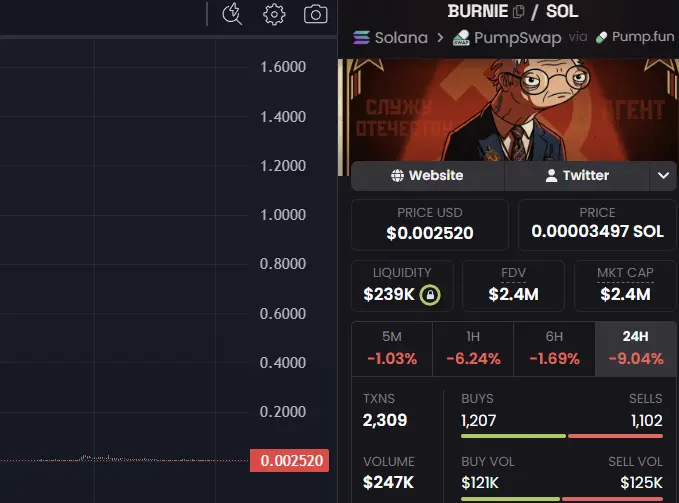Click the person icon on Twitter button
The height and width of the screenshot is (503, 679).
click(x=551, y=175)
